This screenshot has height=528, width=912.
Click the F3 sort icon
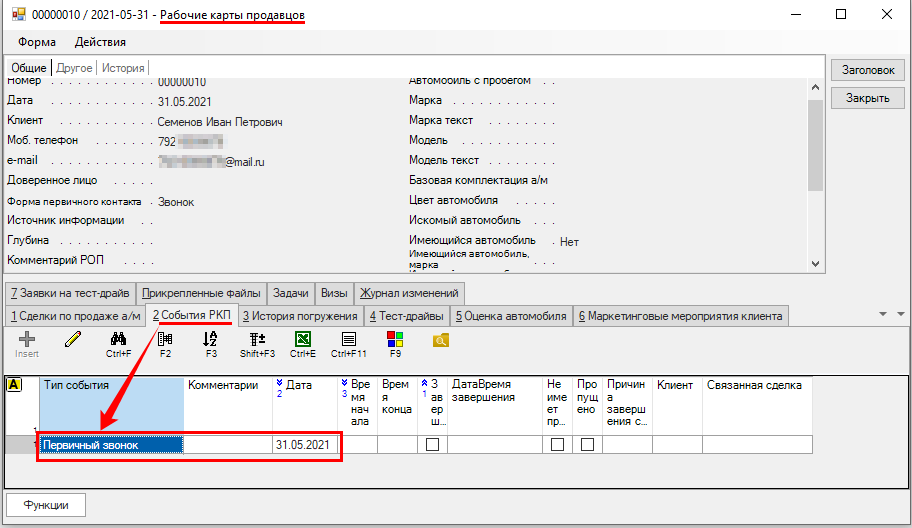(210, 340)
